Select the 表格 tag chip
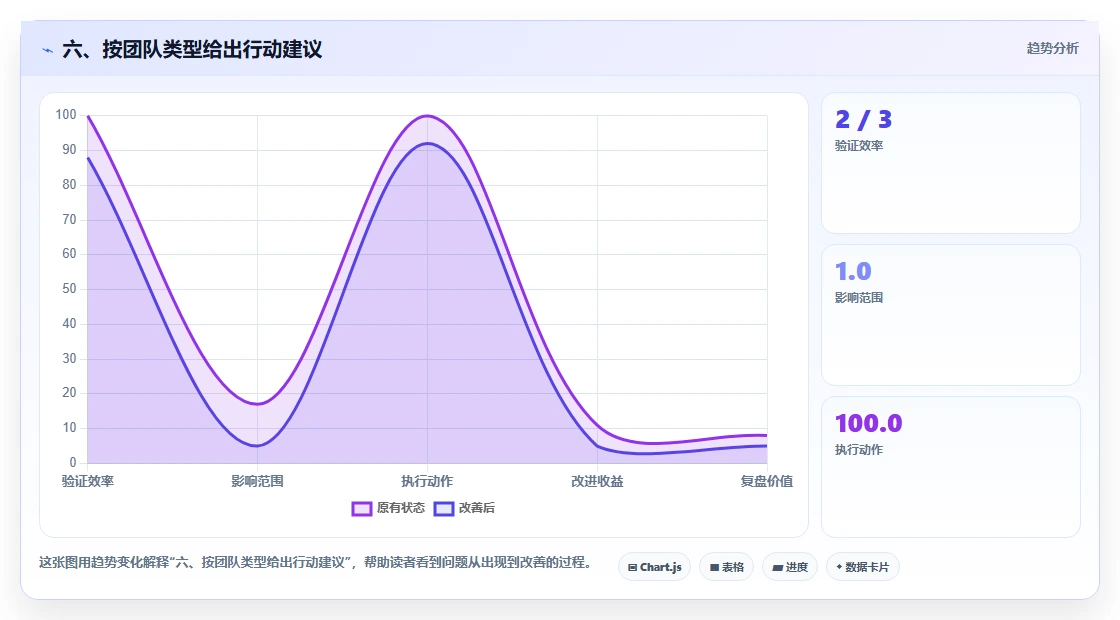1120x620 pixels. (726, 567)
